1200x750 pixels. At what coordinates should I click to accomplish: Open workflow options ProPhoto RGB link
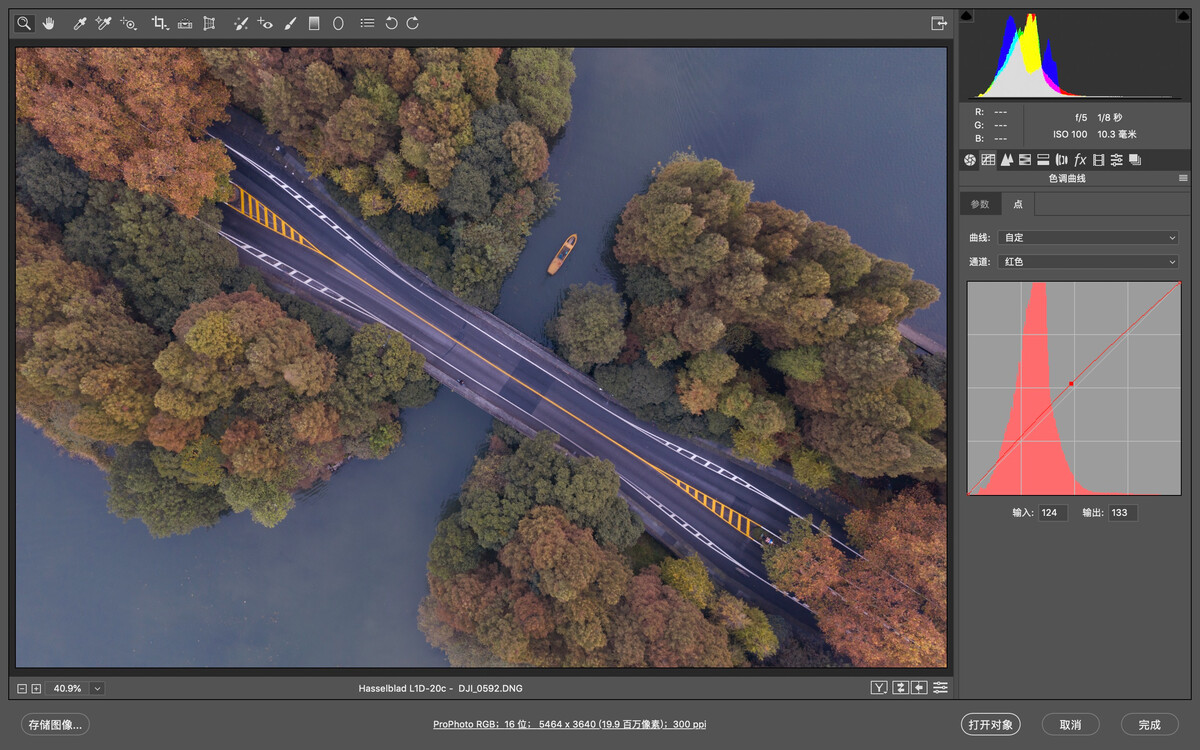pyautogui.click(x=569, y=724)
